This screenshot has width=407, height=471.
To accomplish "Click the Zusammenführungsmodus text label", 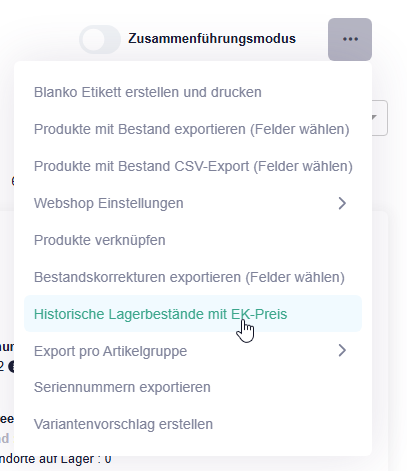I will pos(212,39).
